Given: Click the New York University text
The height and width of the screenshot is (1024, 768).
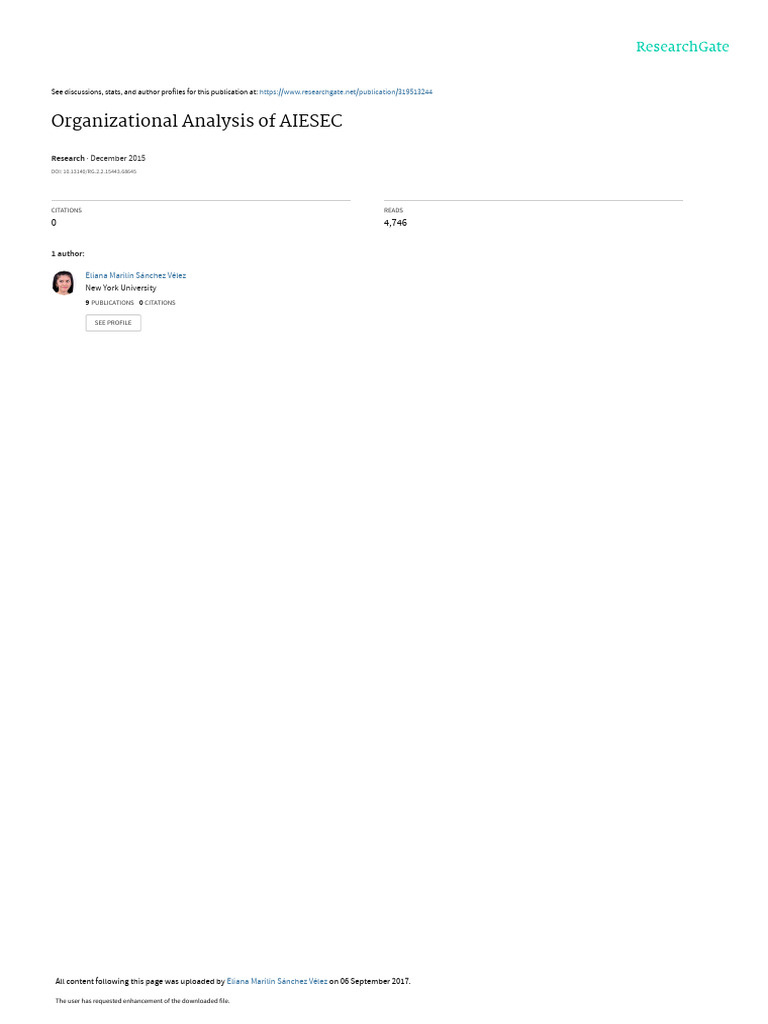Looking at the screenshot, I should tap(121, 288).
